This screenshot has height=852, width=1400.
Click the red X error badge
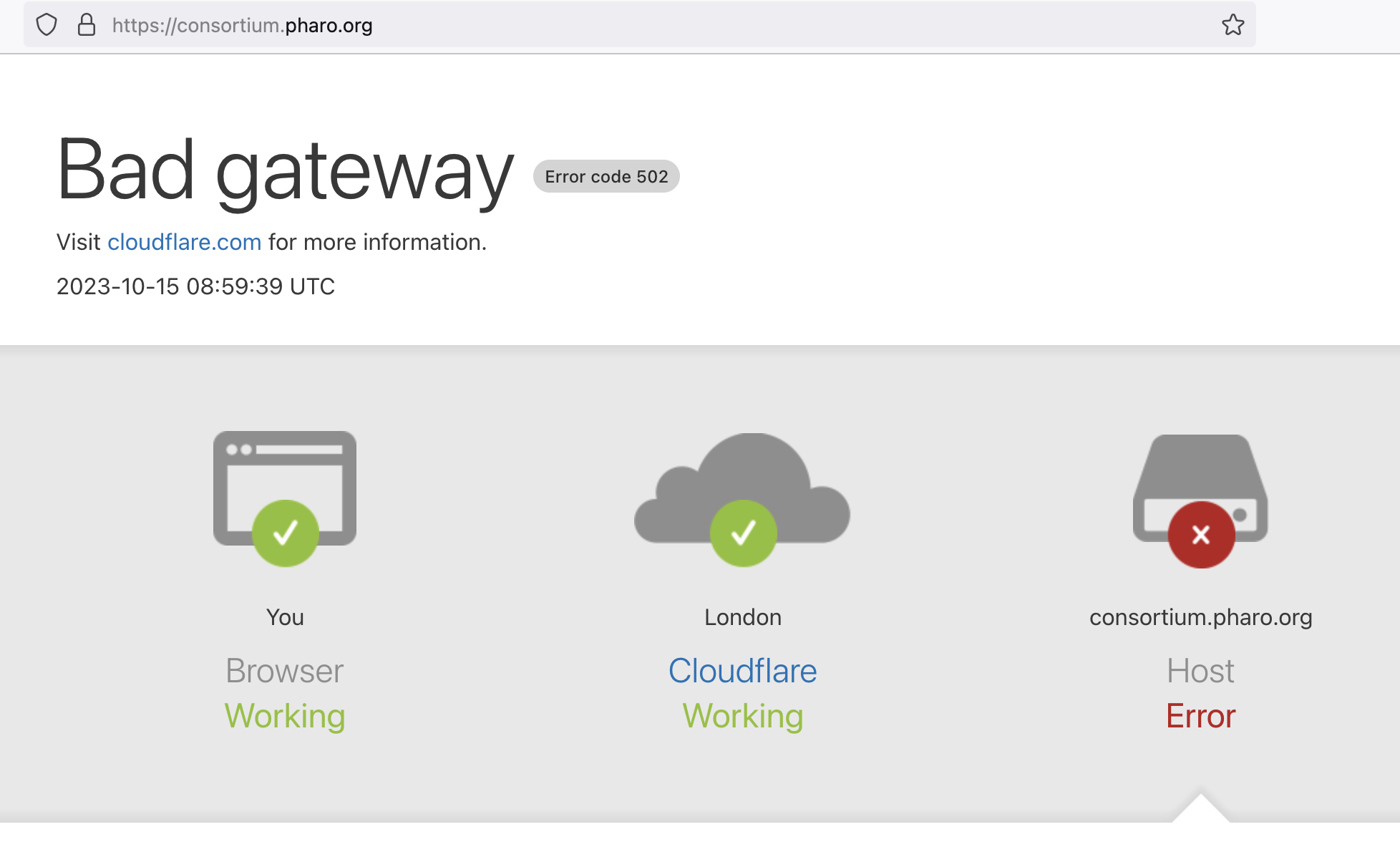pyautogui.click(x=1201, y=535)
